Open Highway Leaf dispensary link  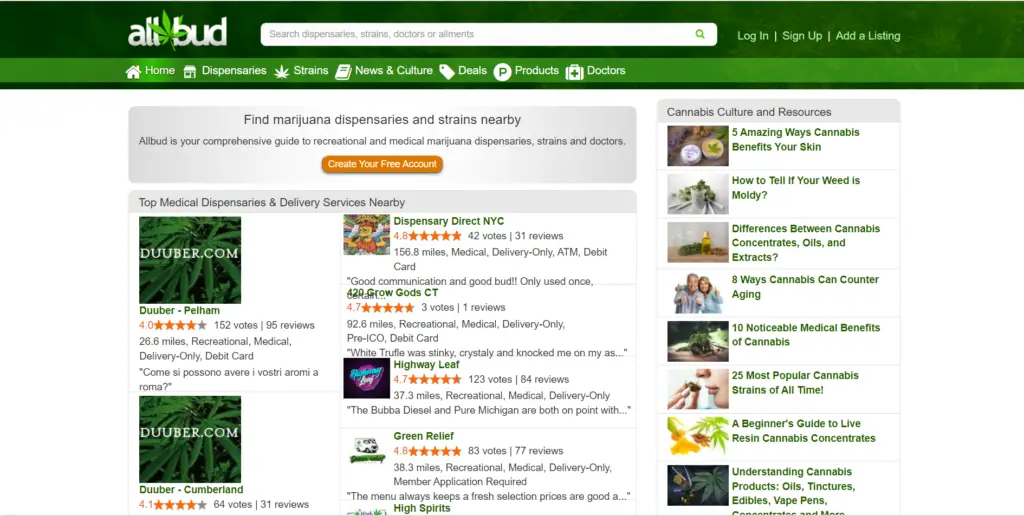(x=426, y=364)
